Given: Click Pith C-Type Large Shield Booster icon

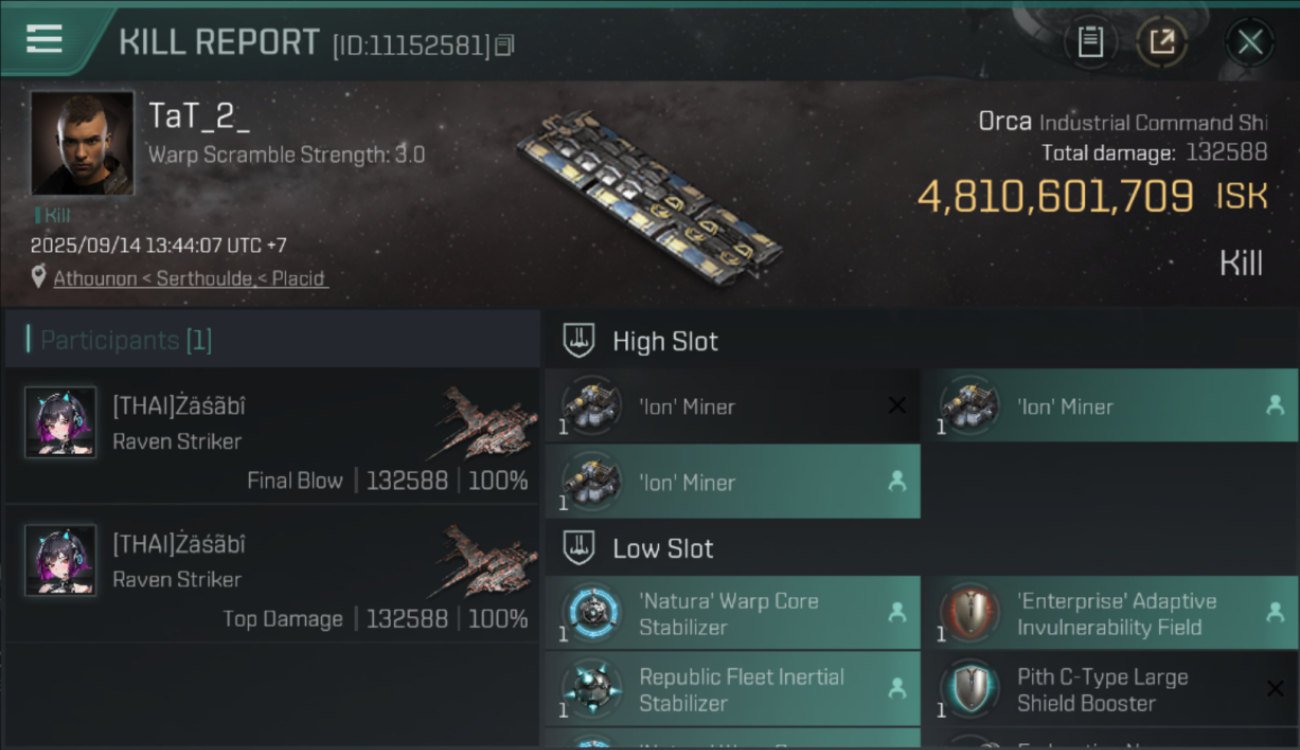Looking at the screenshot, I should [x=970, y=689].
